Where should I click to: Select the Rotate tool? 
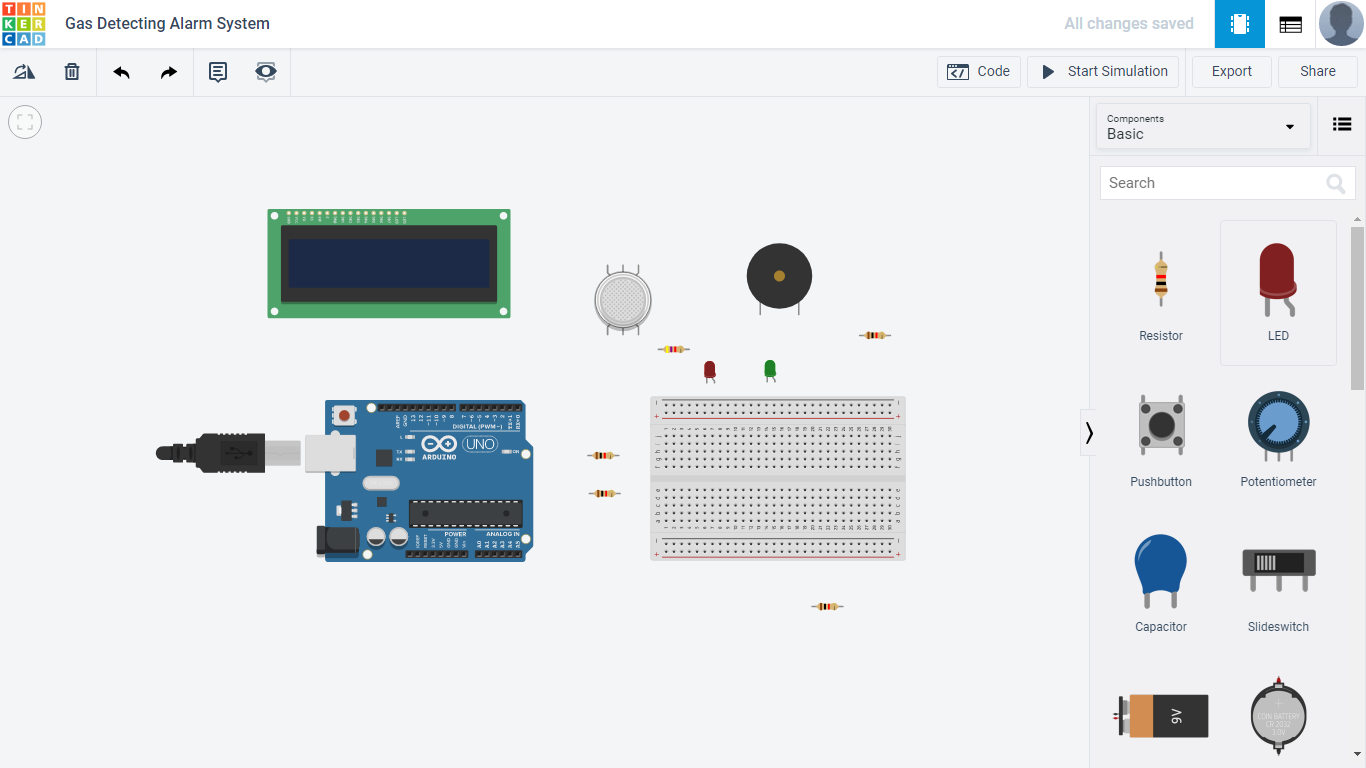coord(23,71)
